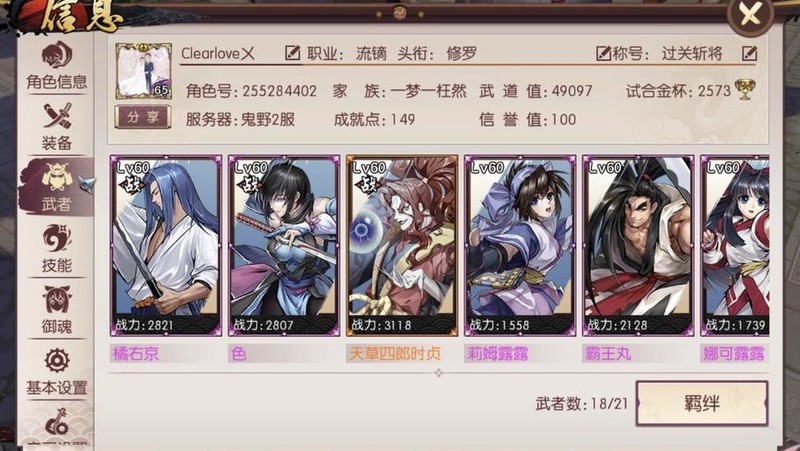Open the 角色信息 sidebar section

coord(56,65)
